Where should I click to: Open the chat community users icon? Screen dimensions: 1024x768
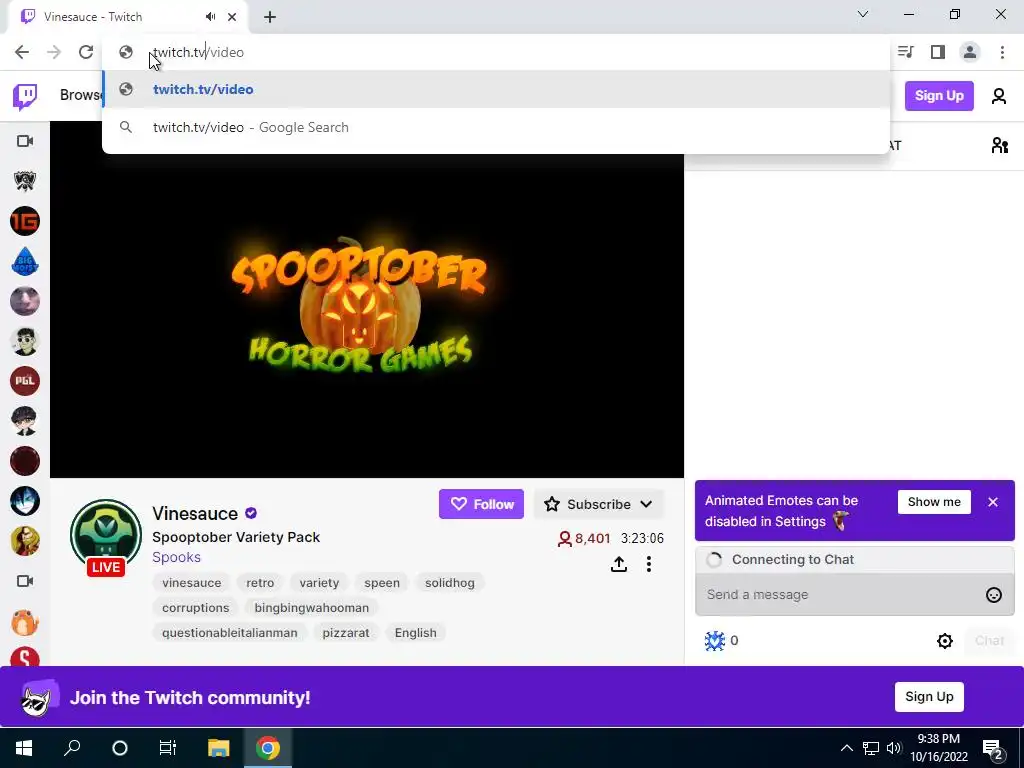coord(999,145)
